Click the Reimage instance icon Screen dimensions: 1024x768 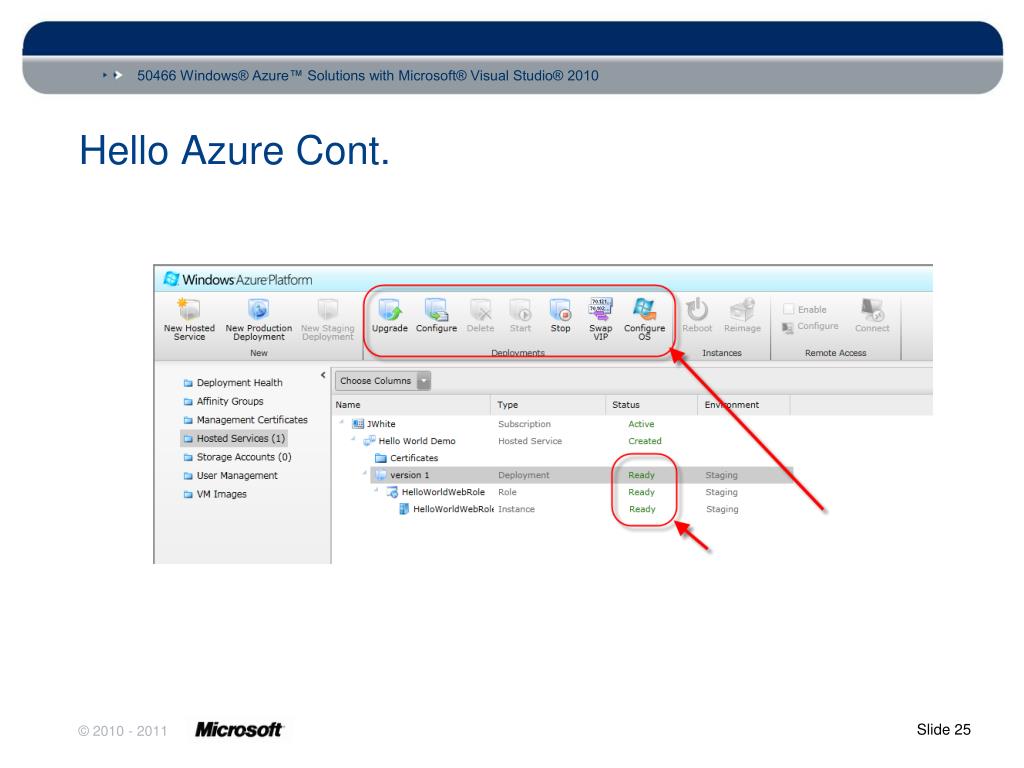click(x=743, y=310)
